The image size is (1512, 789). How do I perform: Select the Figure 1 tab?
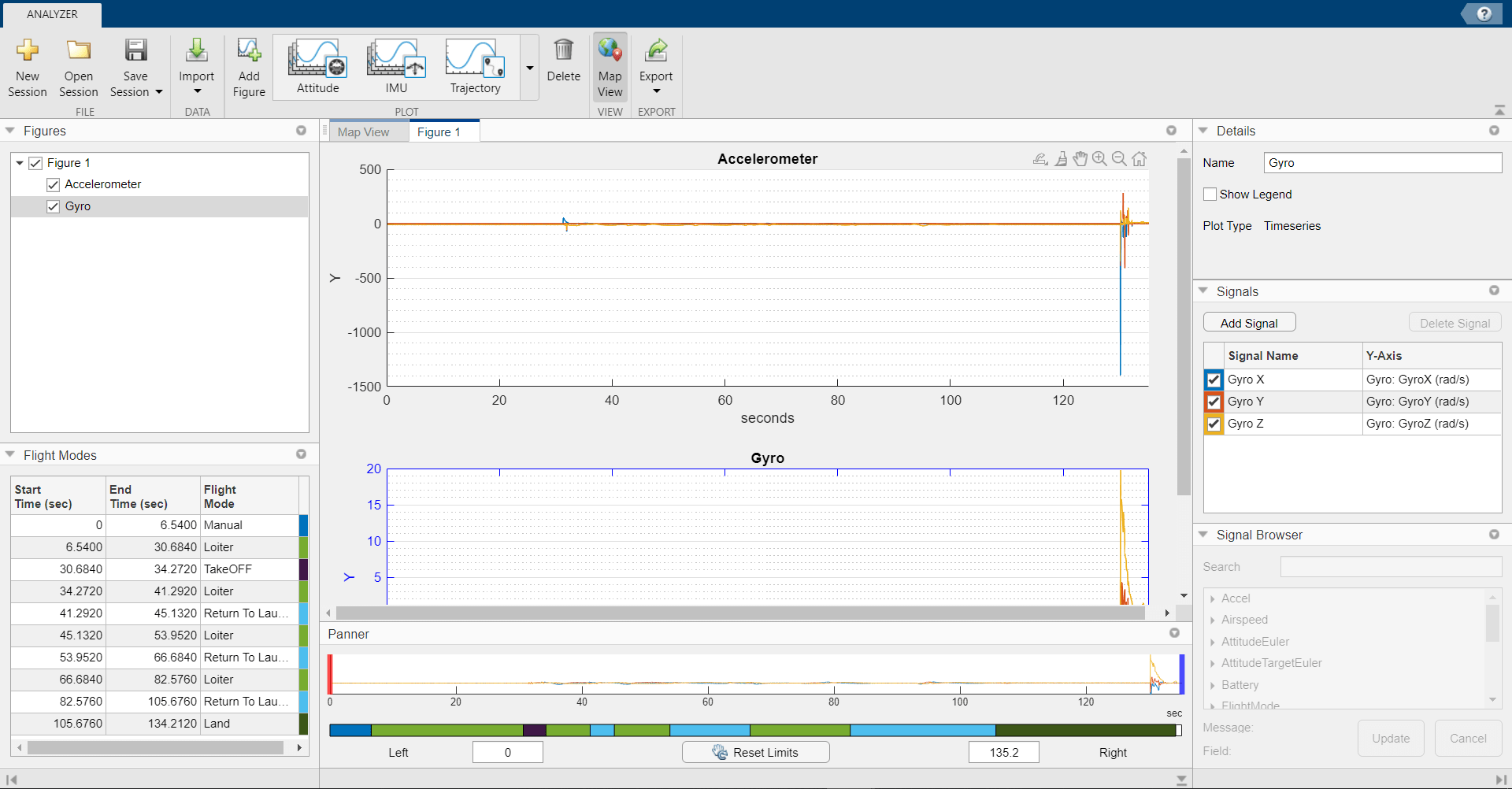[x=439, y=132]
